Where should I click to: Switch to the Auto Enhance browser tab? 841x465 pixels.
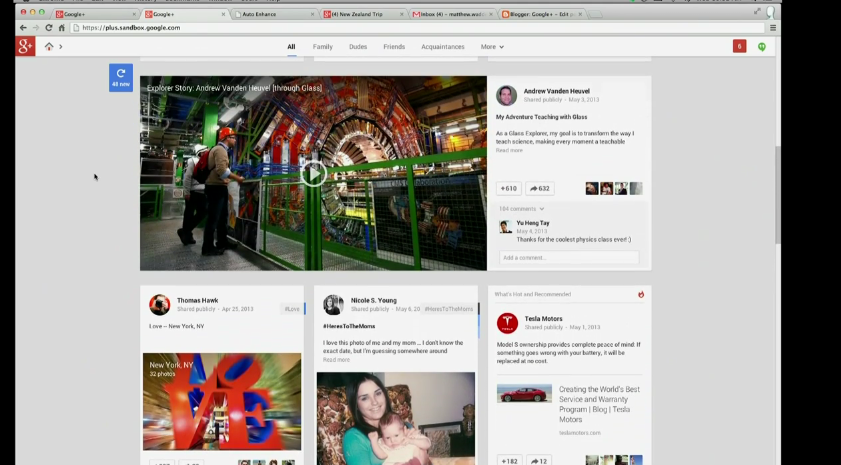(x=275, y=14)
